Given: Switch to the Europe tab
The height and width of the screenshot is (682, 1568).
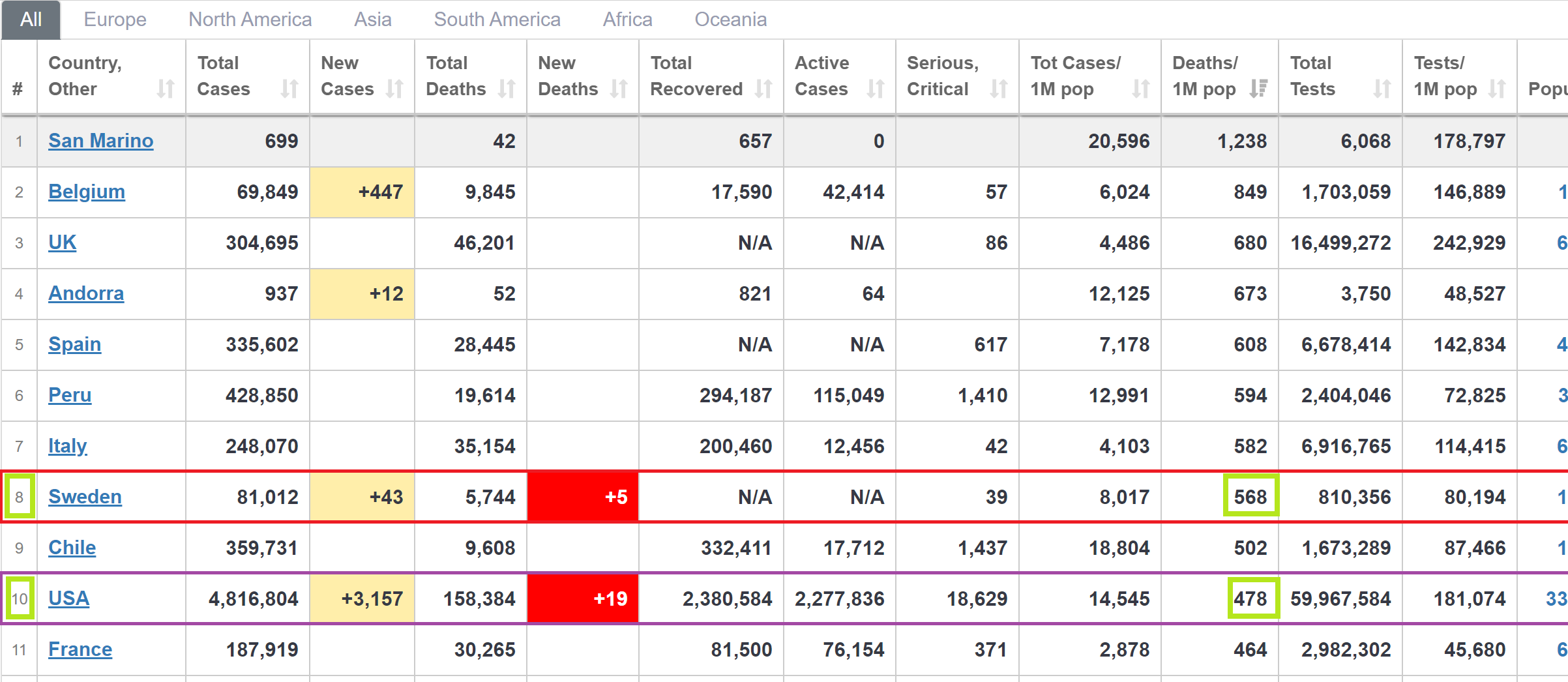Looking at the screenshot, I should pyautogui.click(x=115, y=20).
